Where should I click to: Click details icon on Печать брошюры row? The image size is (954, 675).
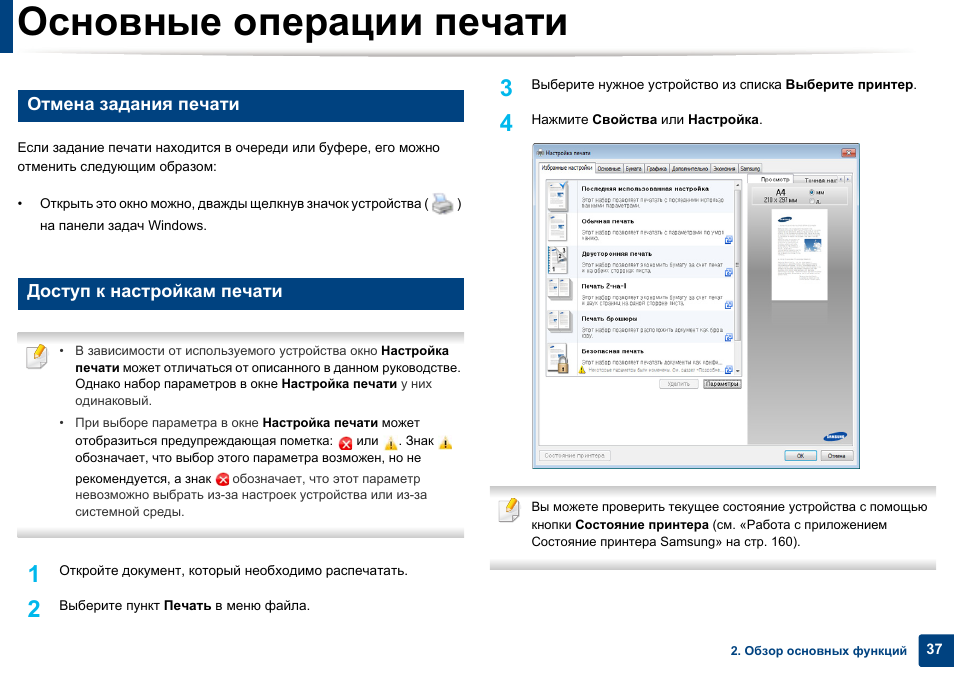tap(728, 338)
